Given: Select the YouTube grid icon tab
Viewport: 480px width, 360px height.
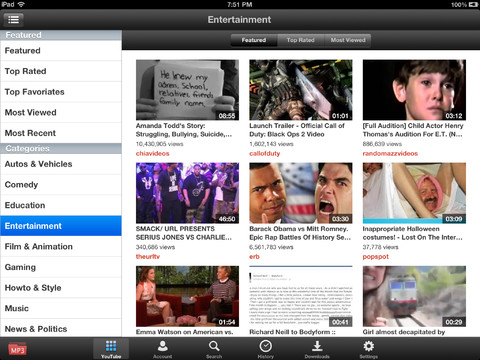Looking at the screenshot, I should tap(111, 349).
